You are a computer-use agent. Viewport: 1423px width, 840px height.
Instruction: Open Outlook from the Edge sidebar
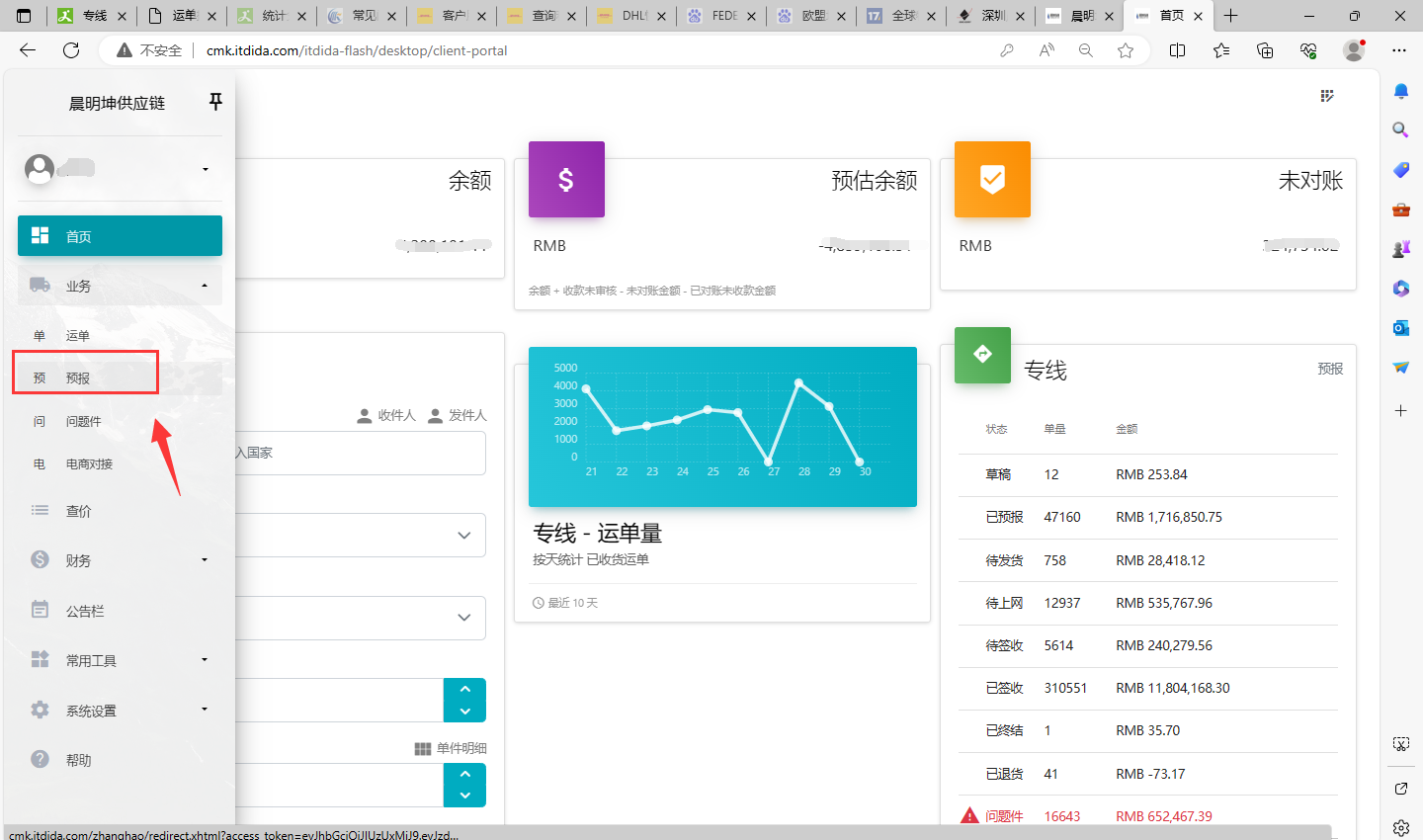click(1400, 328)
